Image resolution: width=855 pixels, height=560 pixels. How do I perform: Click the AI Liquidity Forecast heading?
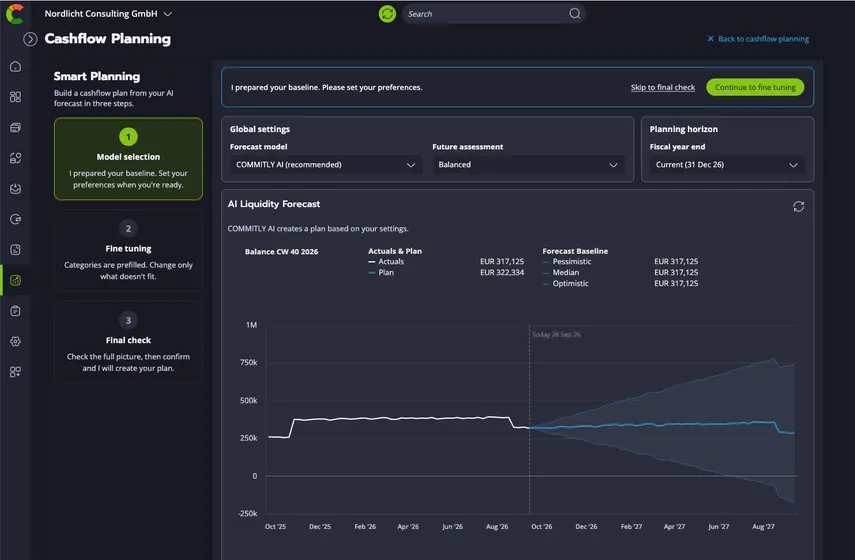pos(274,204)
